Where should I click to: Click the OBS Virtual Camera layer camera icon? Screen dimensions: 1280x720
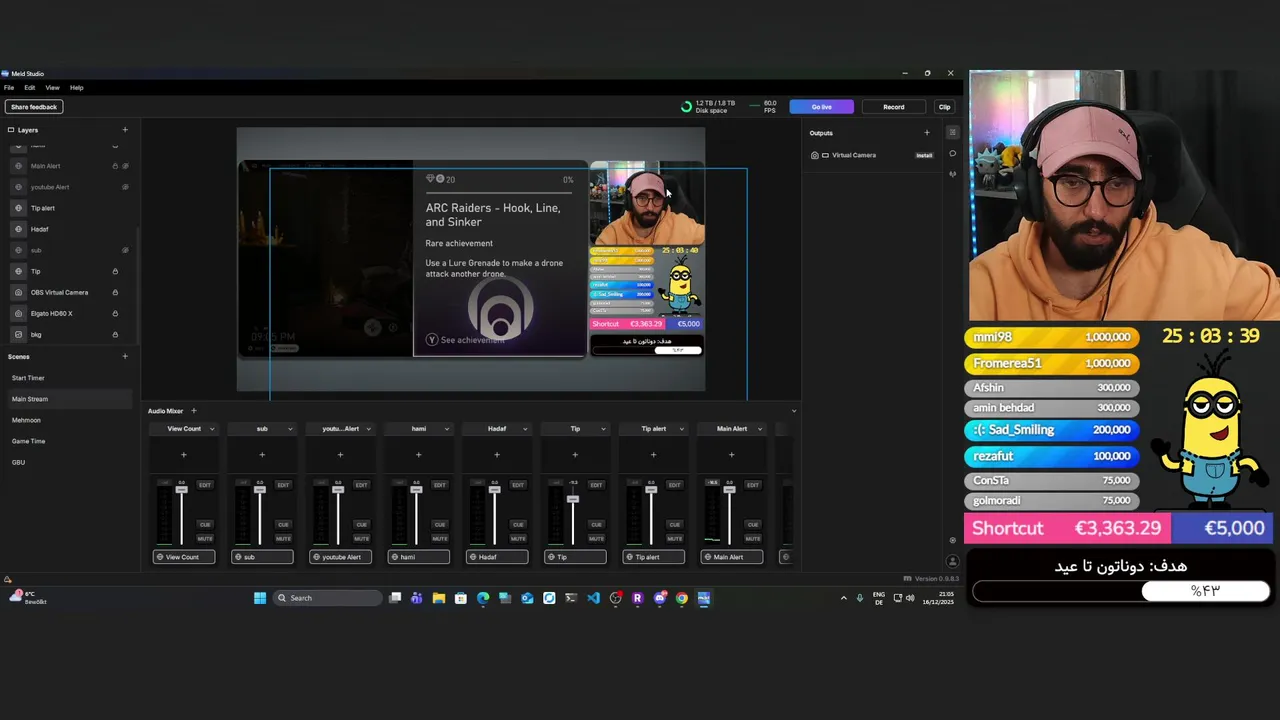18,292
